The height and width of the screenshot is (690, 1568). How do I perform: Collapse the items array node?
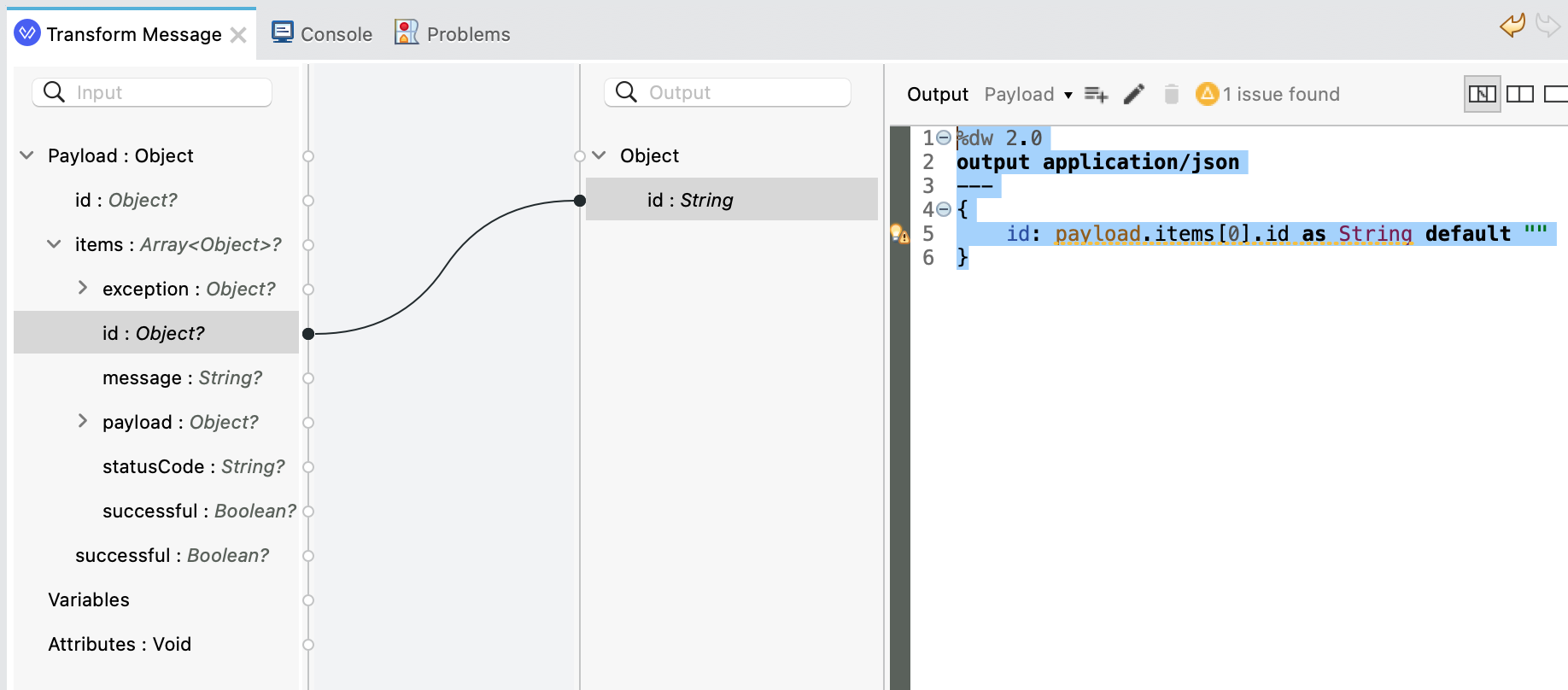coord(54,244)
